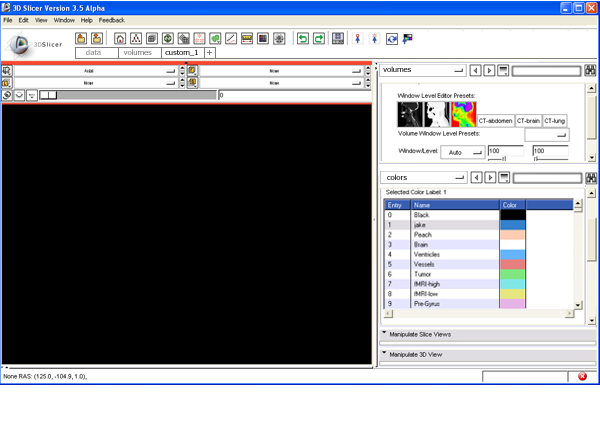This screenshot has width=600, height=432.
Task: Go to next module in colors panel
Action: [490, 178]
